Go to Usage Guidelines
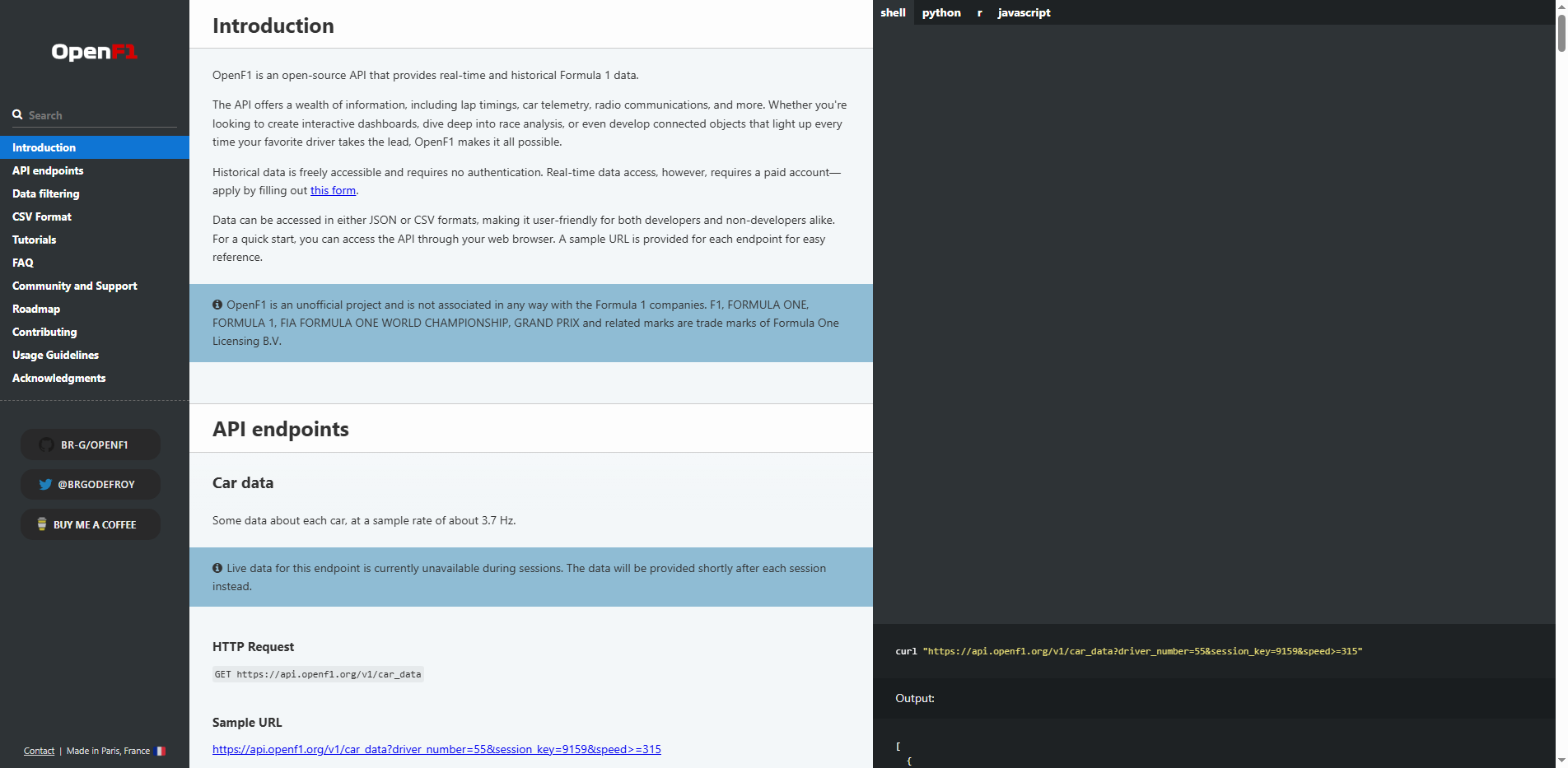Image resolution: width=1568 pixels, height=768 pixels. [95, 355]
